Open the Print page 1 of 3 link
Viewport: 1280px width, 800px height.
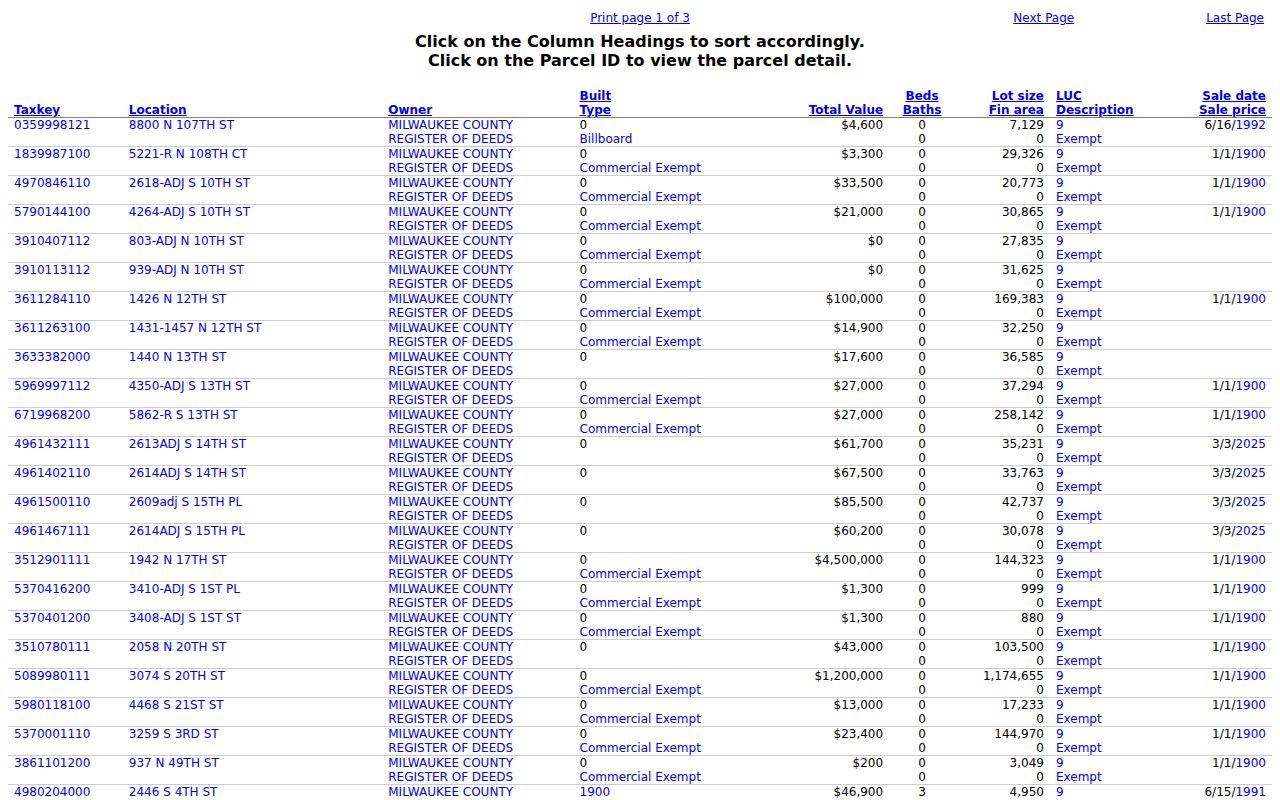tap(640, 18)
